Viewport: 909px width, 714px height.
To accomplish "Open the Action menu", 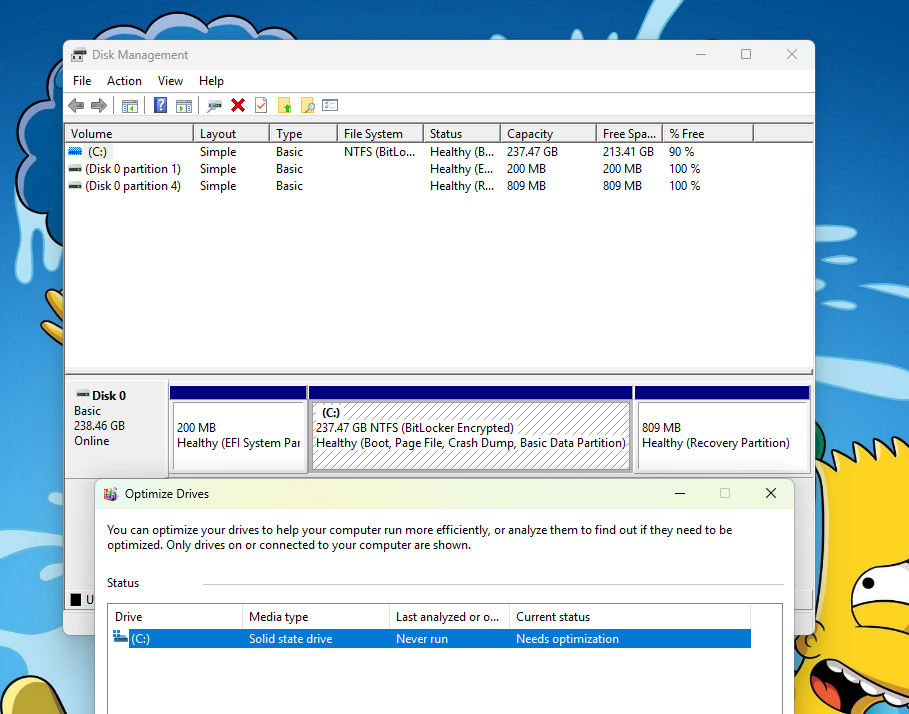I will pyautogui.click(x=124, y=81).
